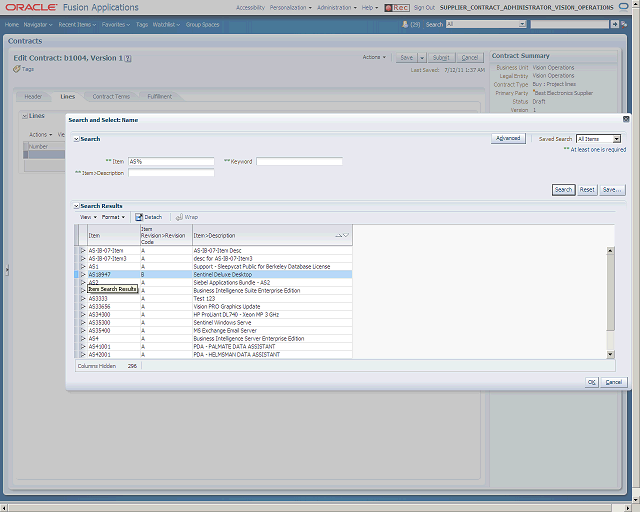Viewport: 640px width, 512px height.
Task: Select item AS42001 in results
Action: [x=99, y=355]
